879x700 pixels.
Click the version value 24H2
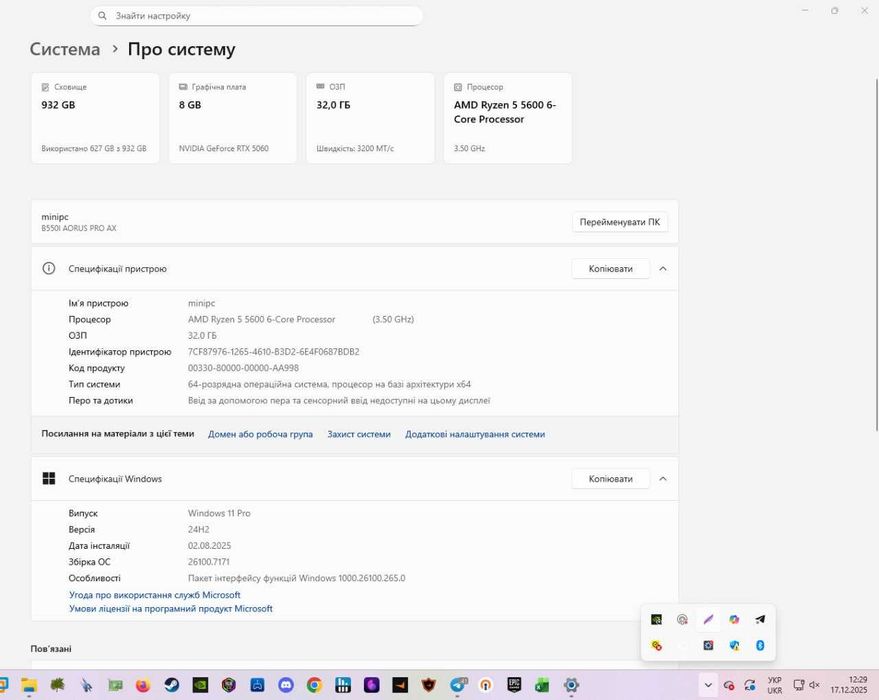(x=198, y=529)
